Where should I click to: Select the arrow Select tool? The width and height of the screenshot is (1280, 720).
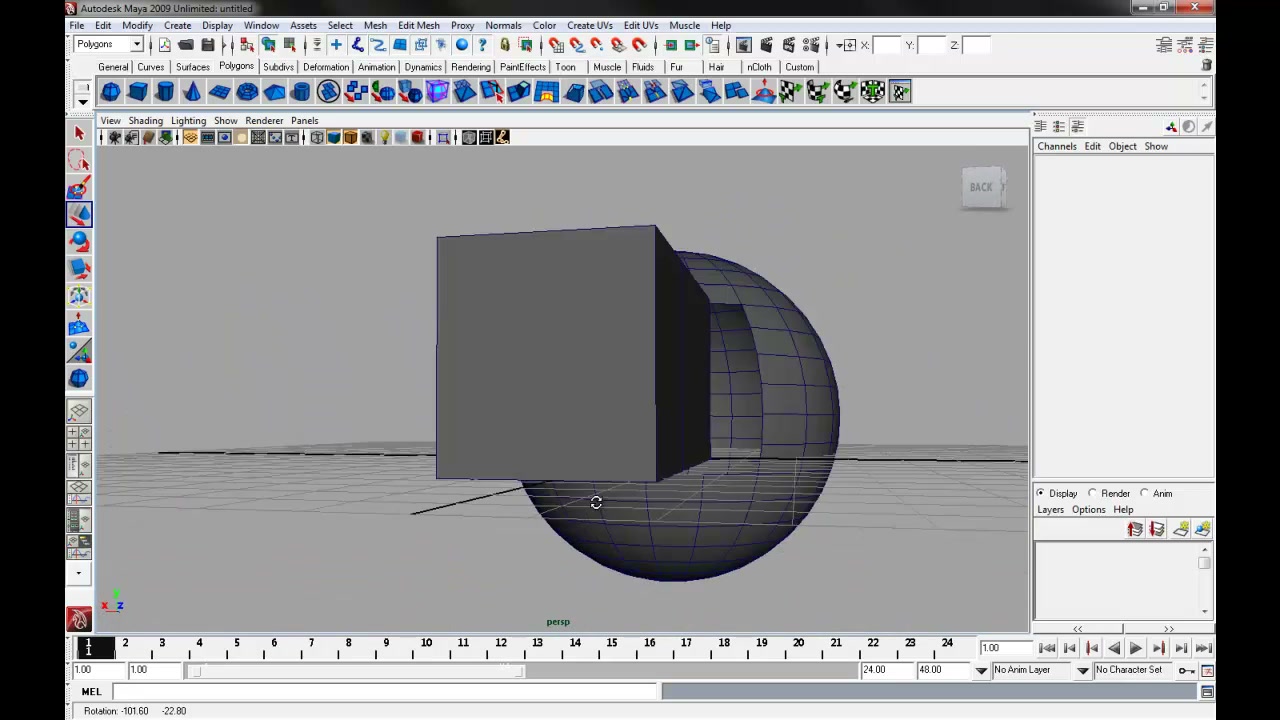click(79, 133)
